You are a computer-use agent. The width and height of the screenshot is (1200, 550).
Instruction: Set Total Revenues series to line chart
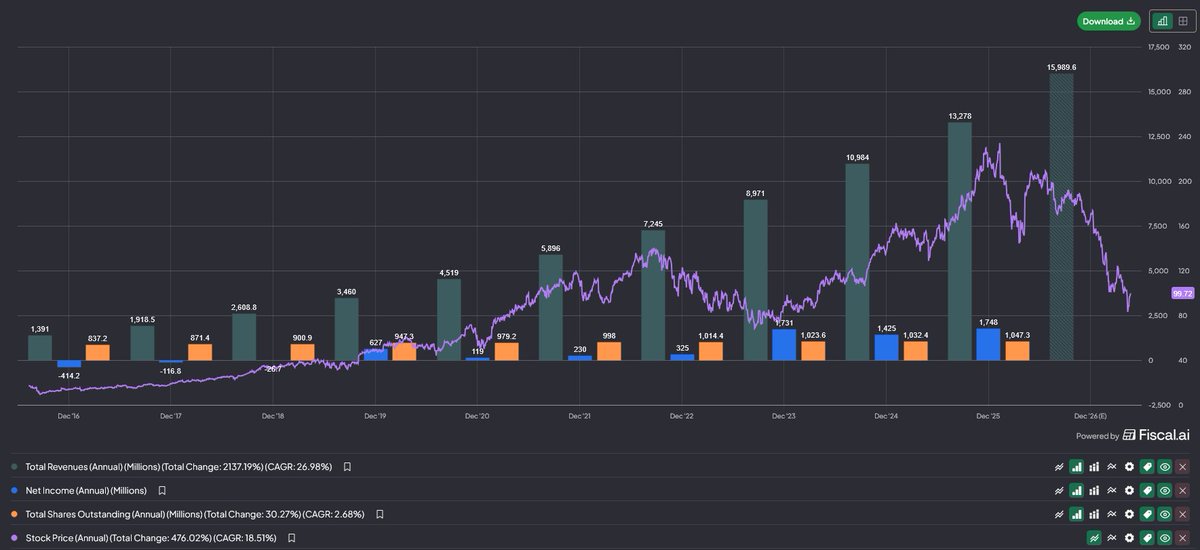point(1059,467)
